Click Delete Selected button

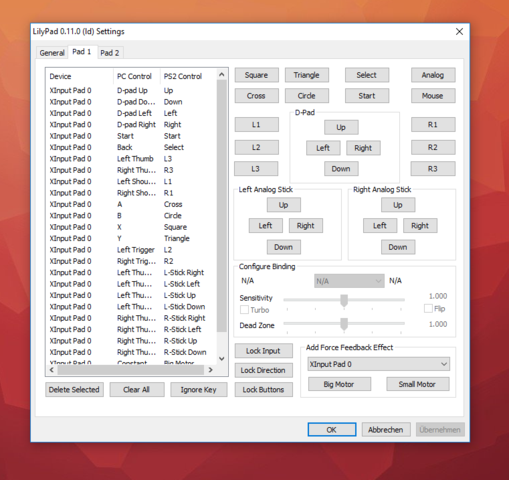[x=74, y=389]
